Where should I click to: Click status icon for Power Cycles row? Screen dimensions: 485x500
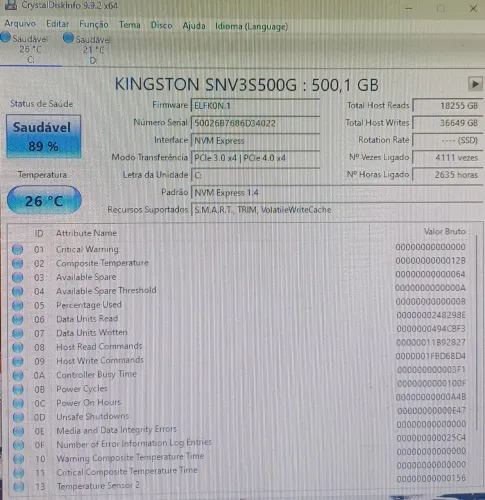click(x=18, y=389)
